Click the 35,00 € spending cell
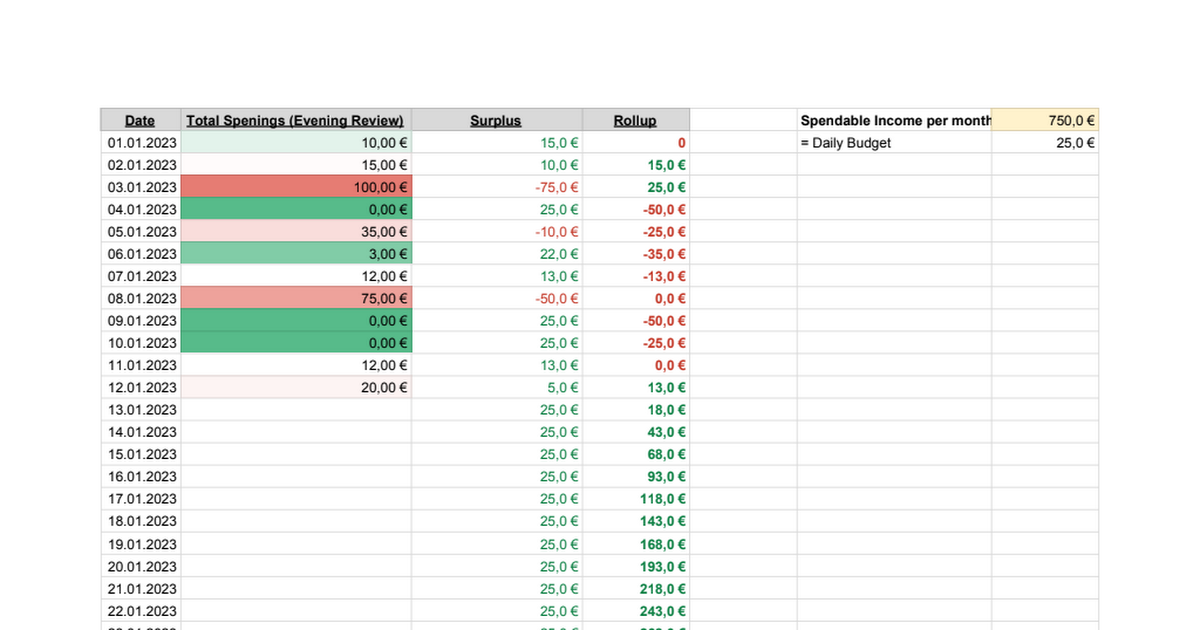 click(x=296, y=232)
